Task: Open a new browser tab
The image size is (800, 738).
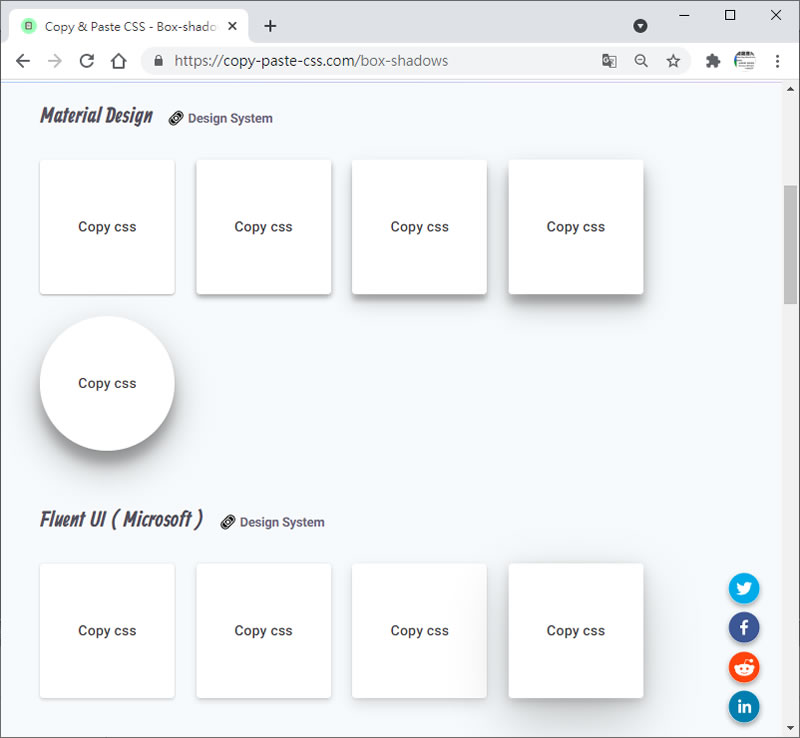Action: (270, 26)
